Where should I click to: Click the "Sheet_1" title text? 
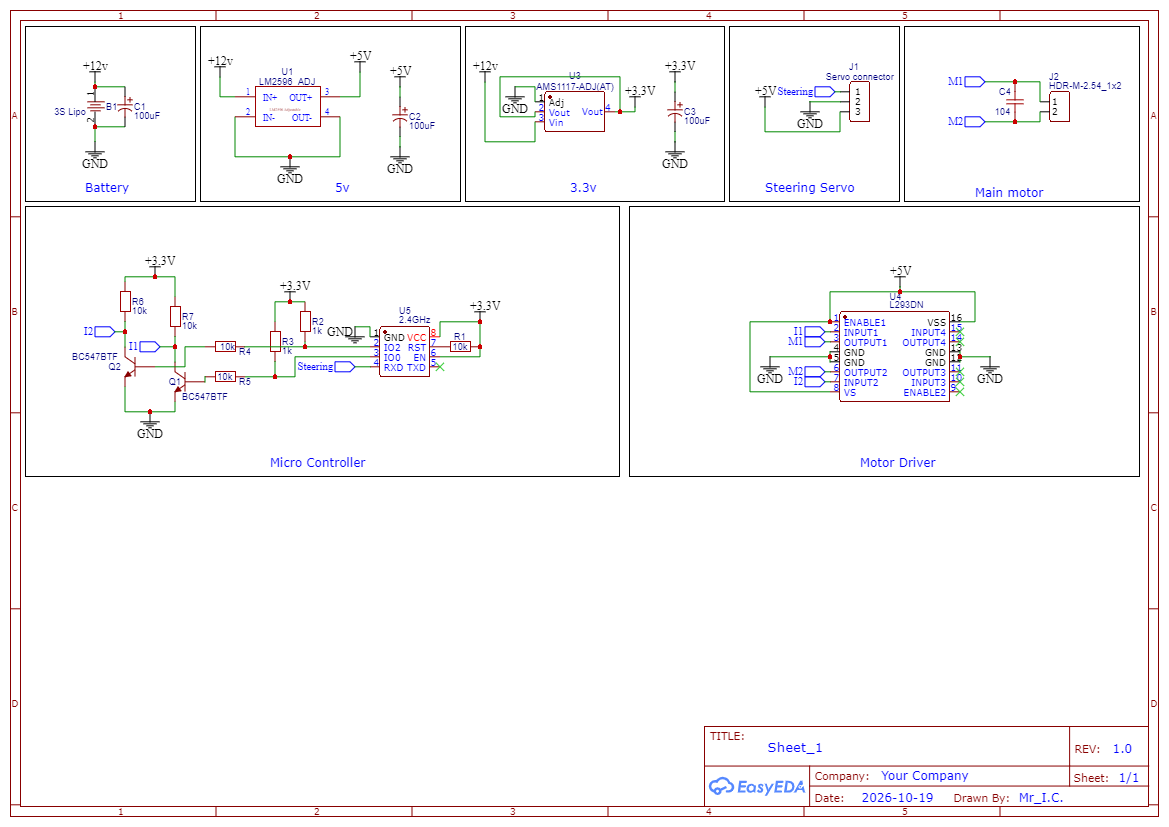[x=795, y=748]
